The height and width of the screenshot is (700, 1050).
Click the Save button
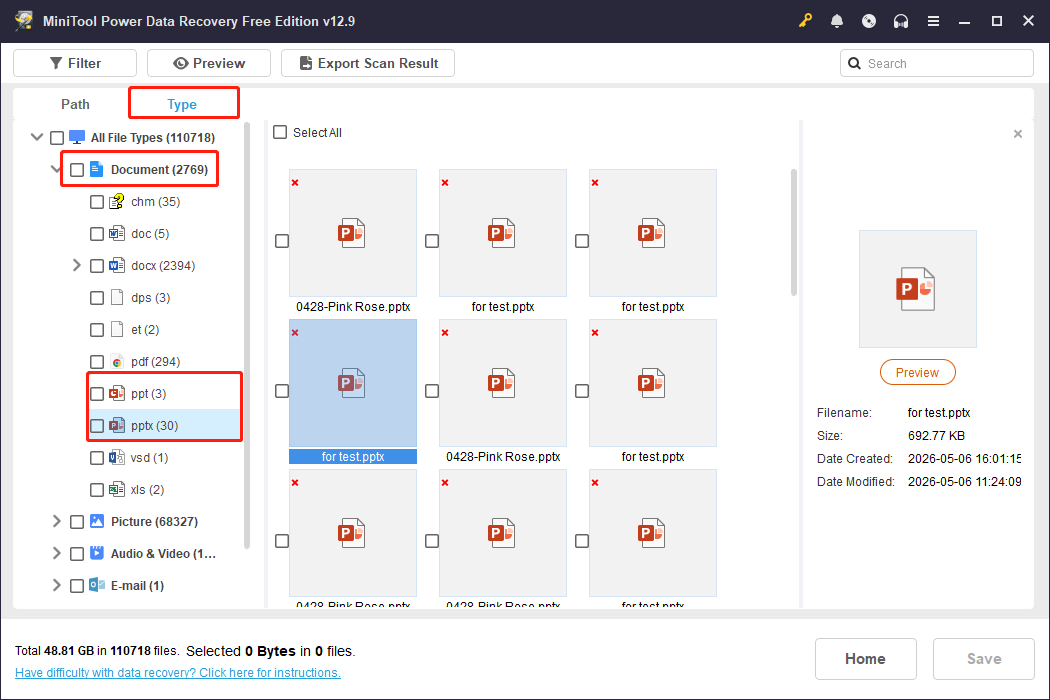click(984, 658)
